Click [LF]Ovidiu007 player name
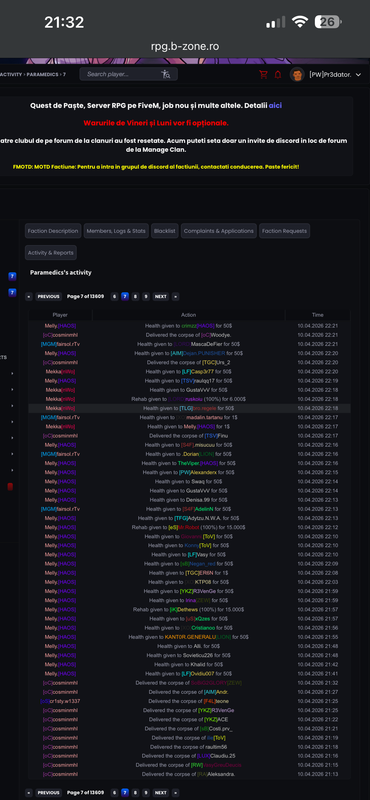The image size is (370, 800). click(x=199, y=674)
